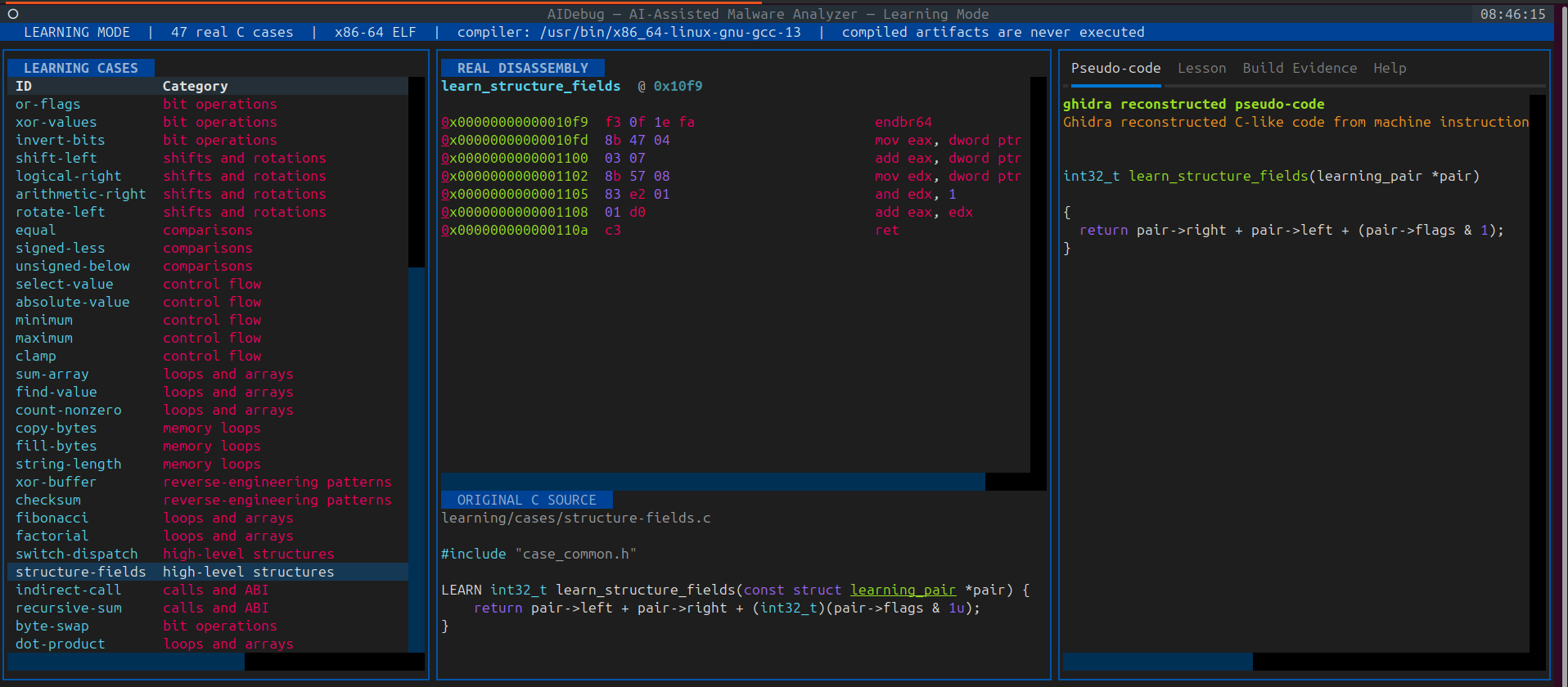1568x687 pixels.
Task: Select the fibonacci case
Action: click(208, 518)
